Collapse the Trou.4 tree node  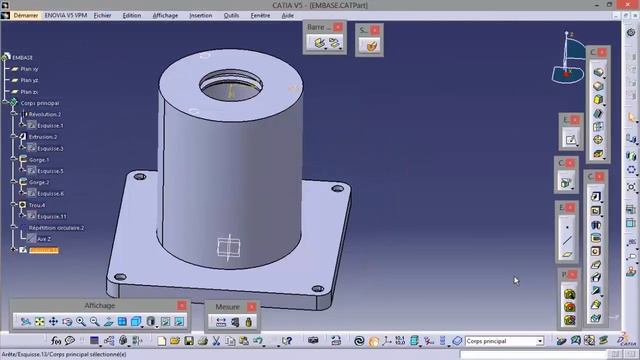tap(14, 204)
